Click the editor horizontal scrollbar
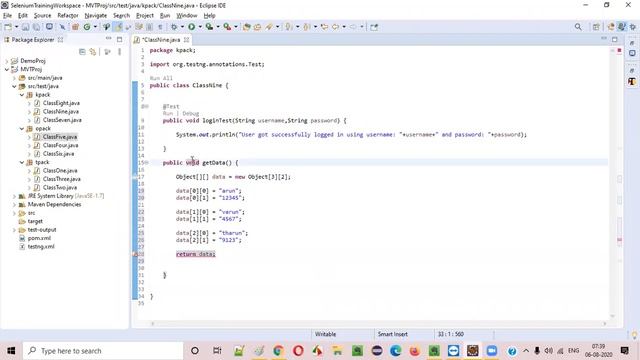640x360 pixels. point(378,324)
